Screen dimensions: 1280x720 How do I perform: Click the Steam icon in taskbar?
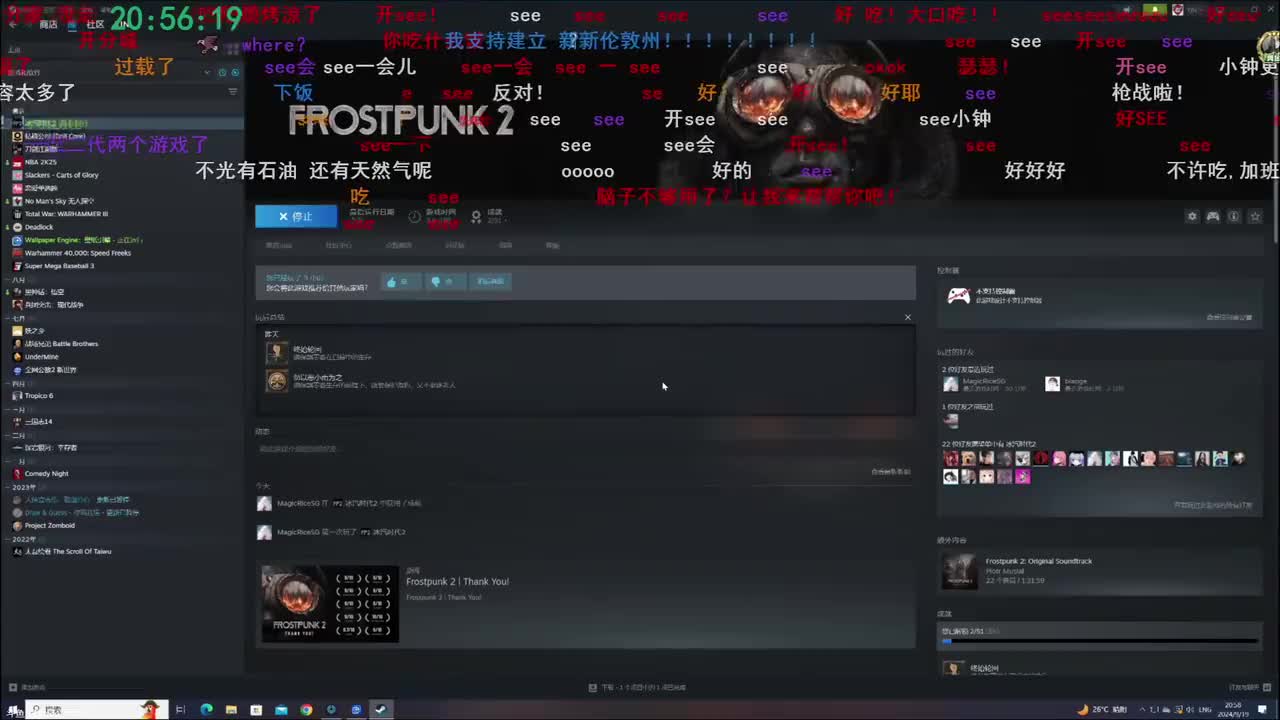click(381, 710)
